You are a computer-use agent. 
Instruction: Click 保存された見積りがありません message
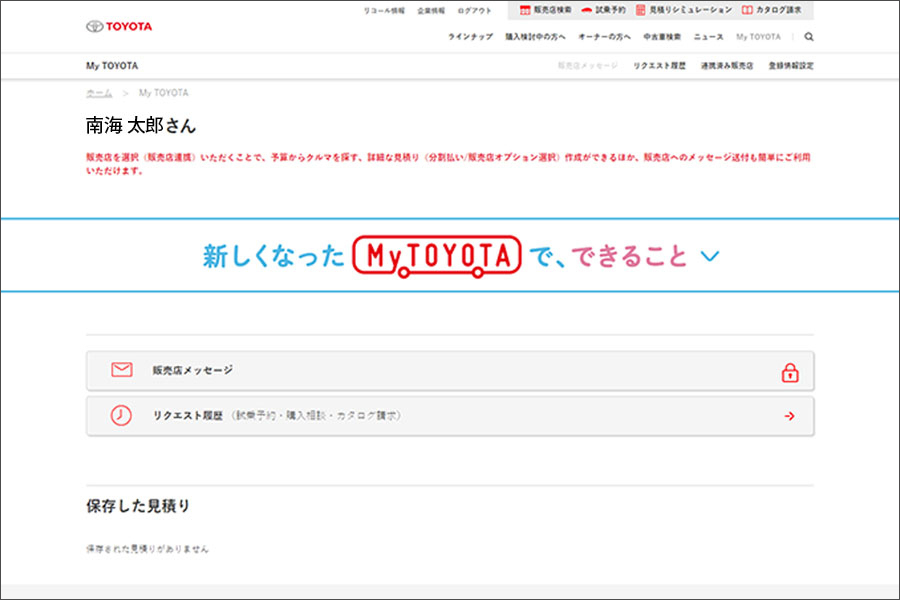pos(147,549)
